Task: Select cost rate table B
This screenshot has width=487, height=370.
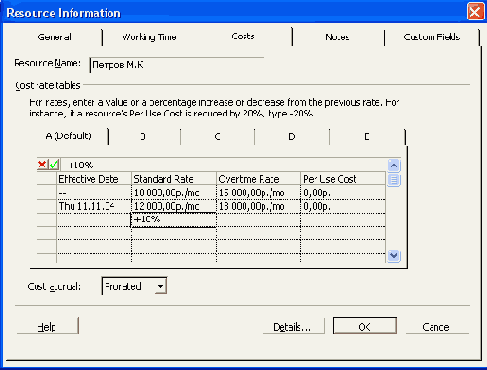Action: (x=143, y=136)
